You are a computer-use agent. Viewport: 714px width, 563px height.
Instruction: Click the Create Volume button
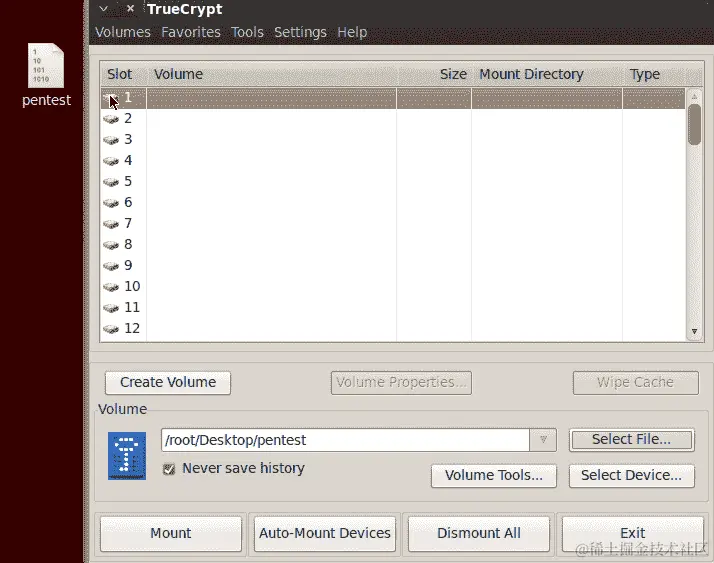[x=168, y=383]
